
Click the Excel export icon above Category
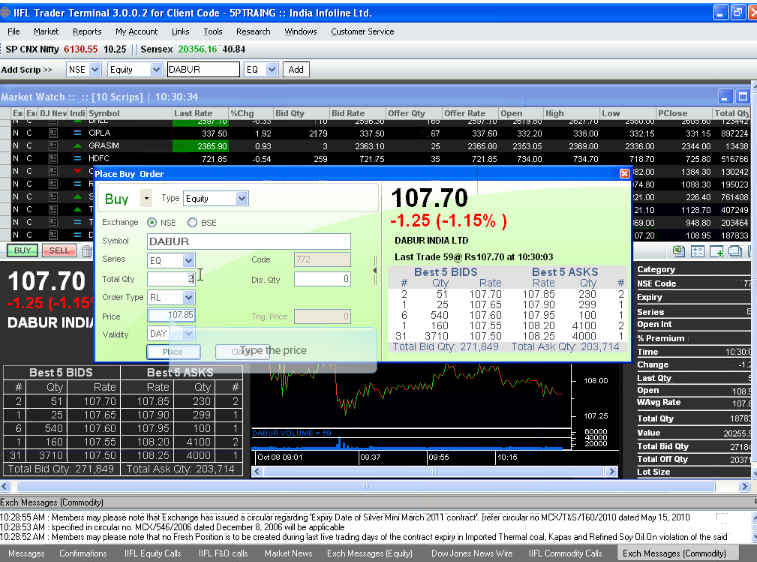tap(679, 251)
